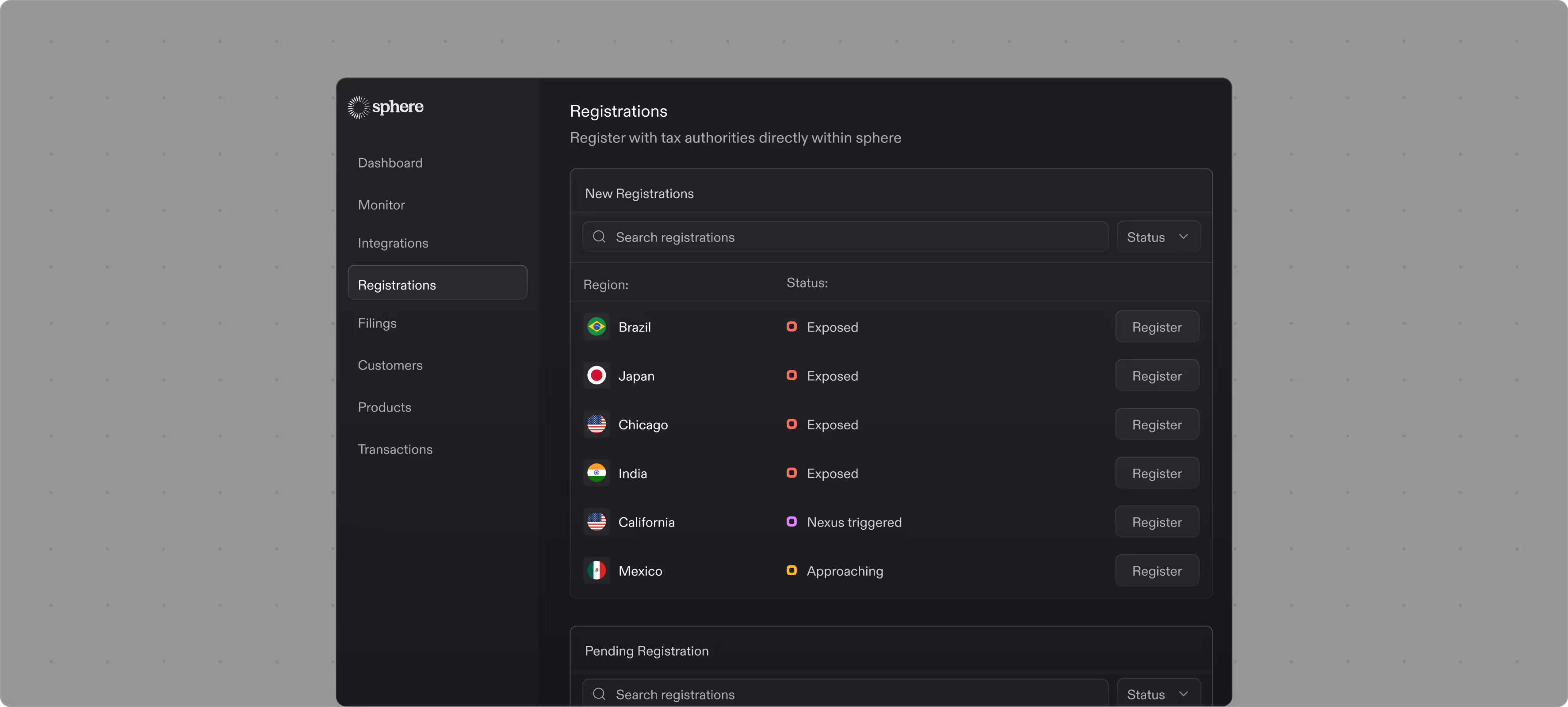This screenshot has width=1568, height=707.
Task: Click the yellow Approaching status indicator
Action: (792, 570)
